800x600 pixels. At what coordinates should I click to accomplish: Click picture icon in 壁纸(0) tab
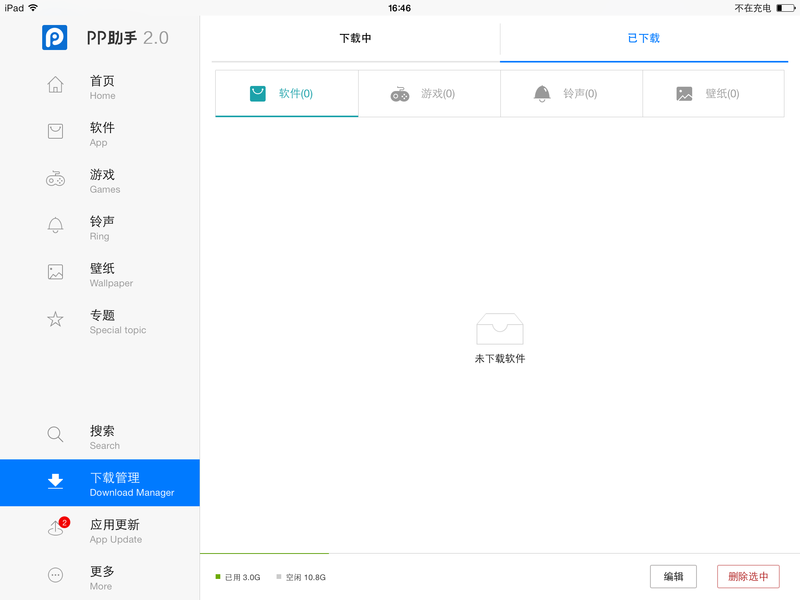[684, 94]
